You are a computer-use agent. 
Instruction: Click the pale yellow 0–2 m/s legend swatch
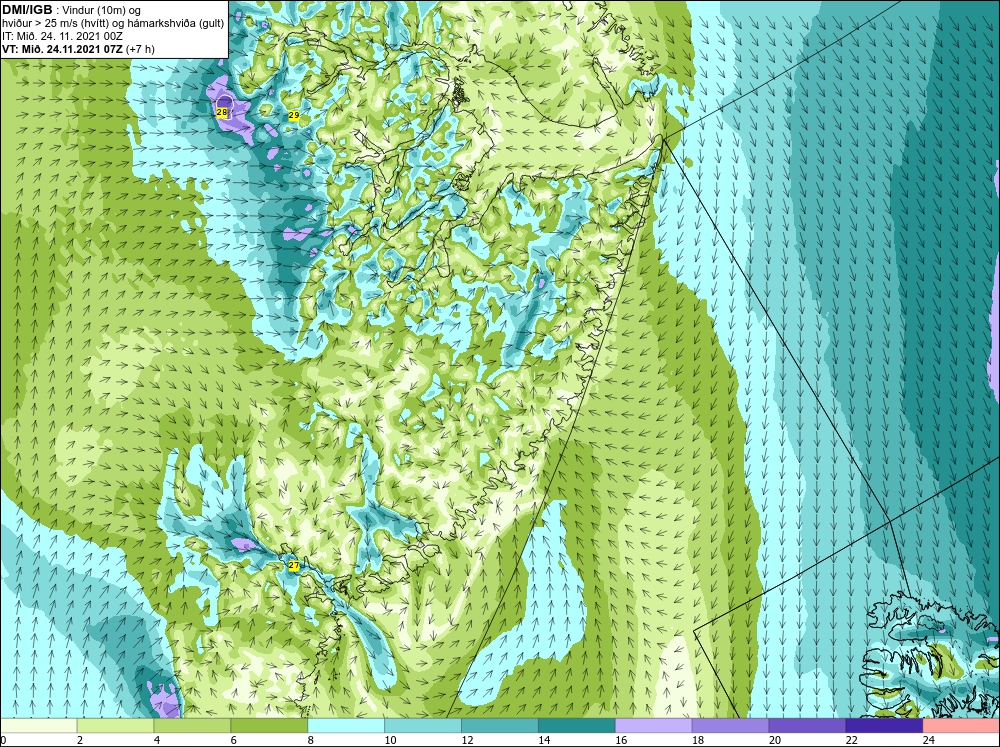coord(38,725)
